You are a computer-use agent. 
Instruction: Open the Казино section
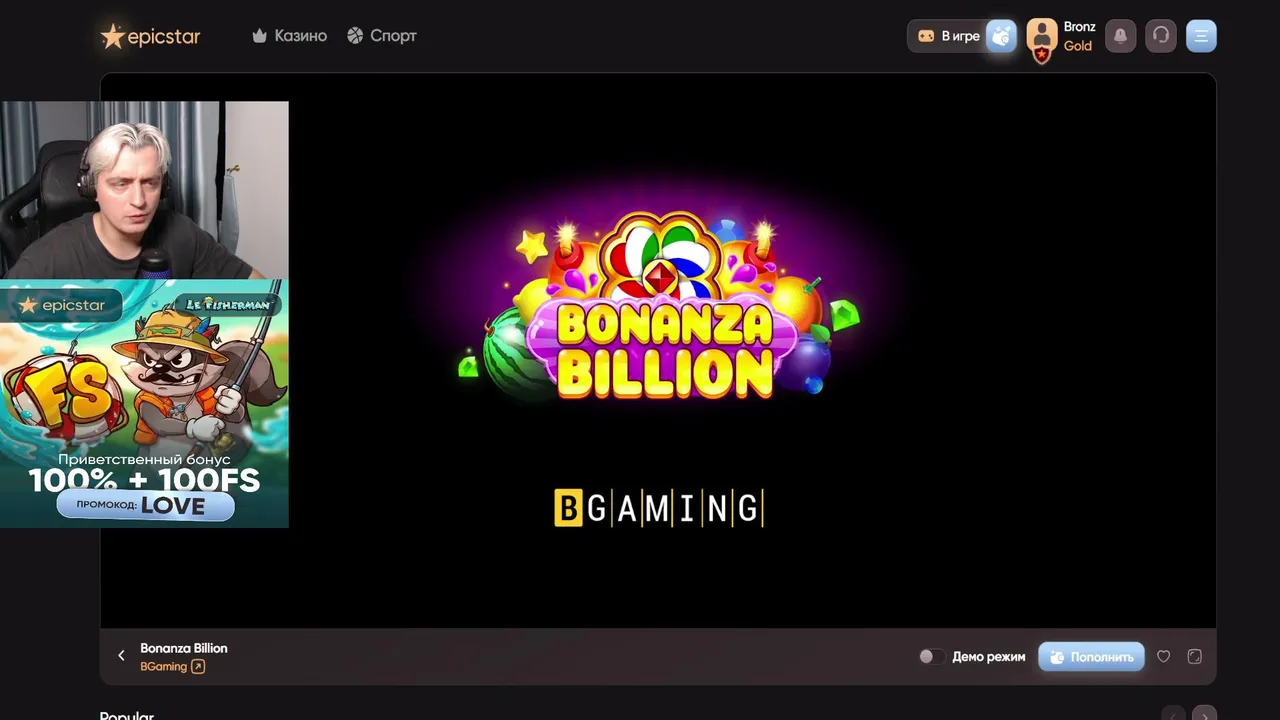pyautogui.click(x=290, y=36)
